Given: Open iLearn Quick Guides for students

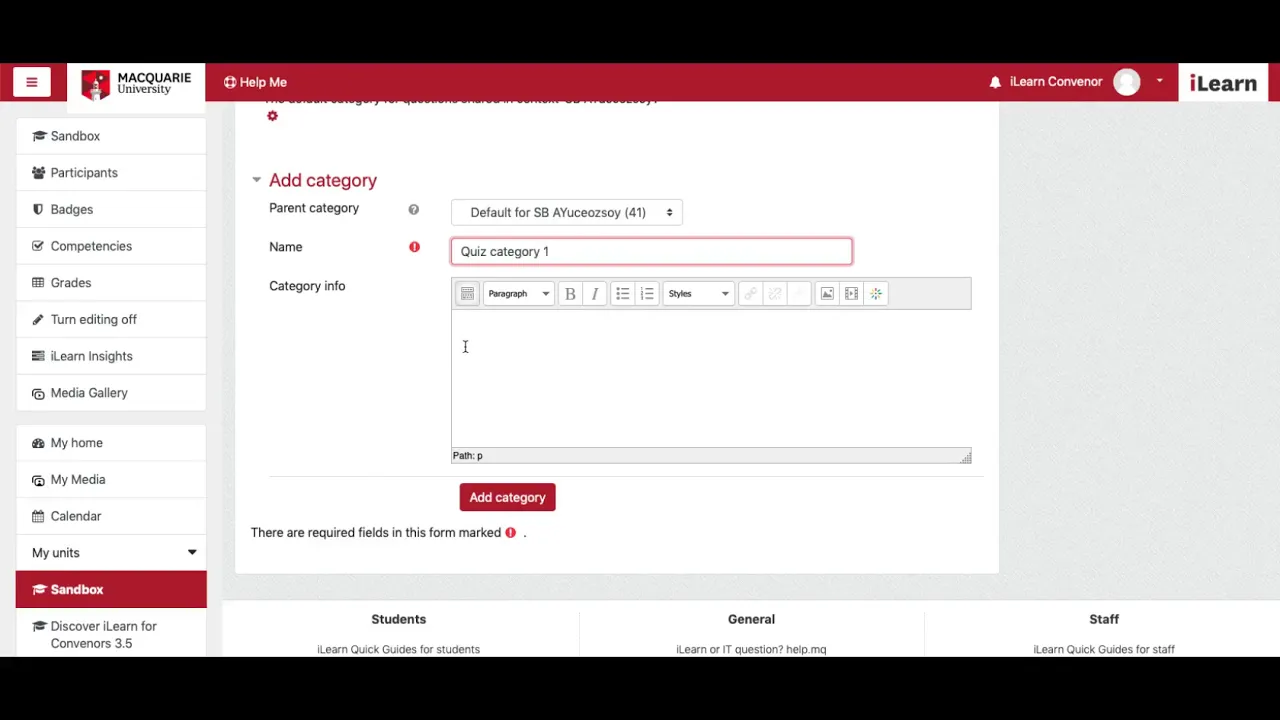Looking at the screenshot, I should coord(398,649).
